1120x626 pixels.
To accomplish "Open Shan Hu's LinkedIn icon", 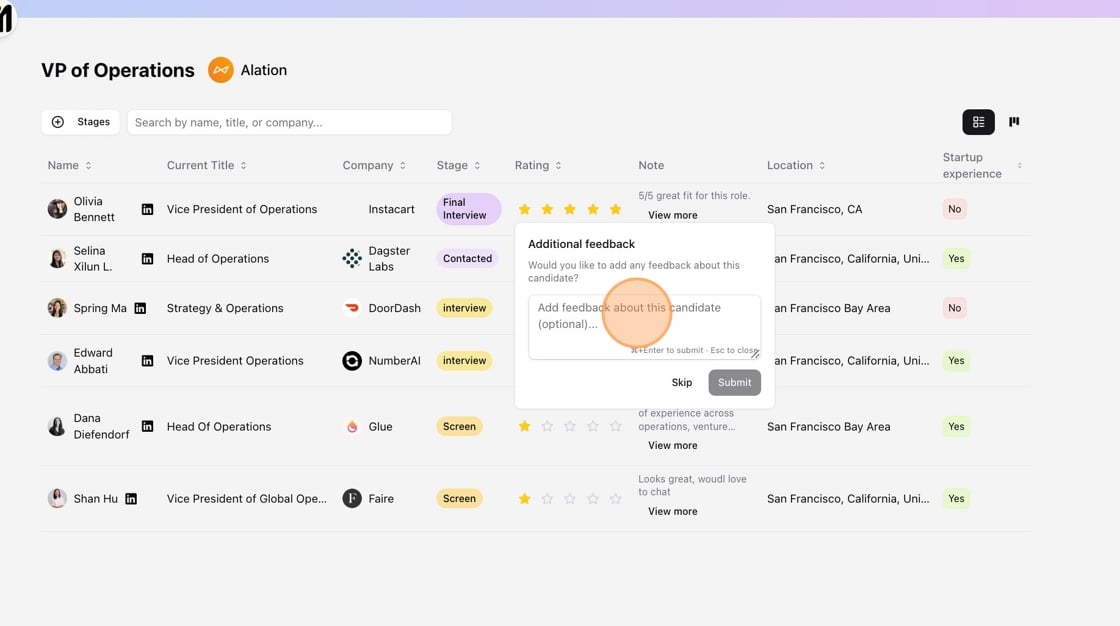I will 131,499.
